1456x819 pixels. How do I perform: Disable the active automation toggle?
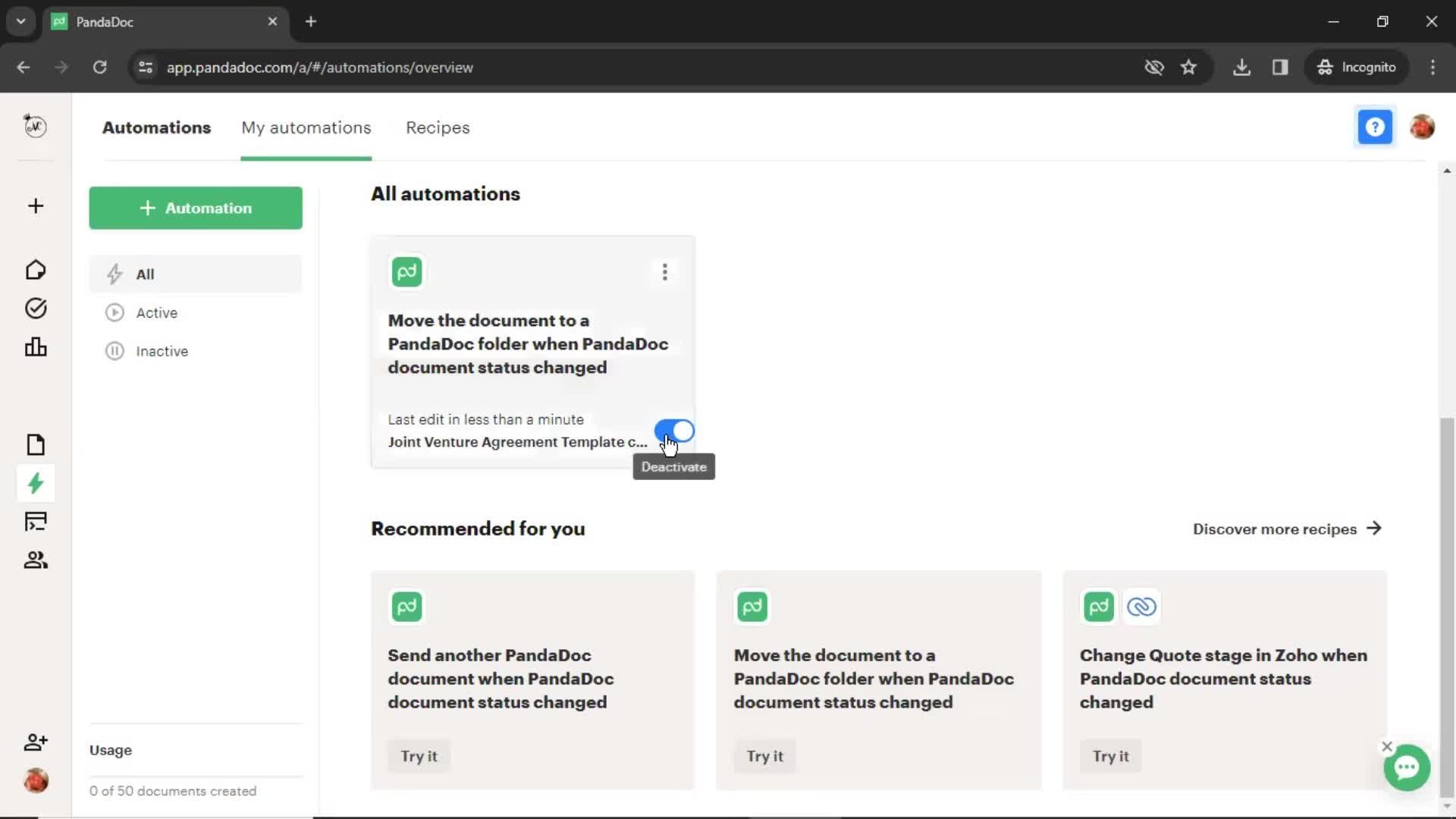click(x=675, y=431)
